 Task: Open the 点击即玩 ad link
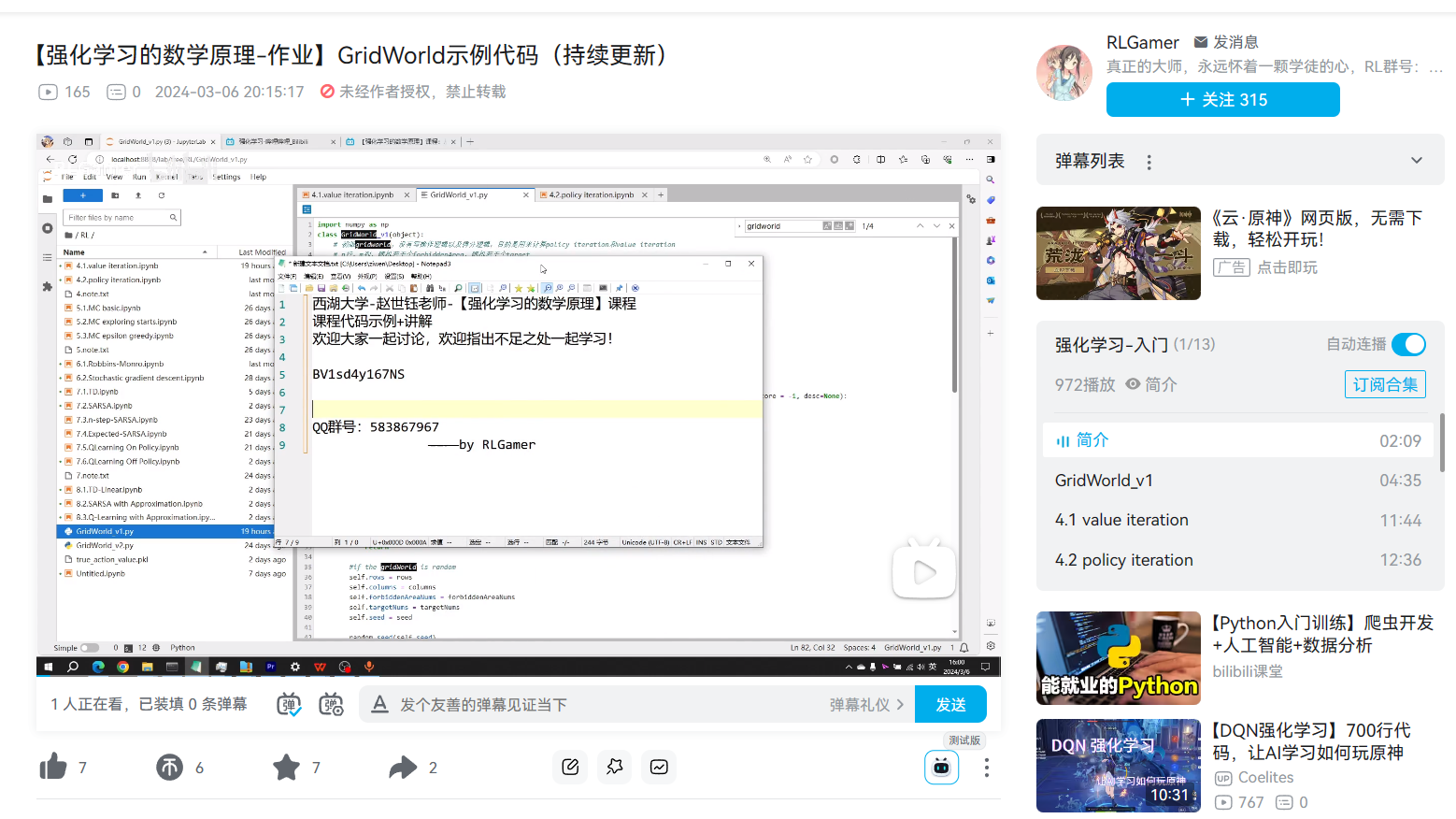1287,267
